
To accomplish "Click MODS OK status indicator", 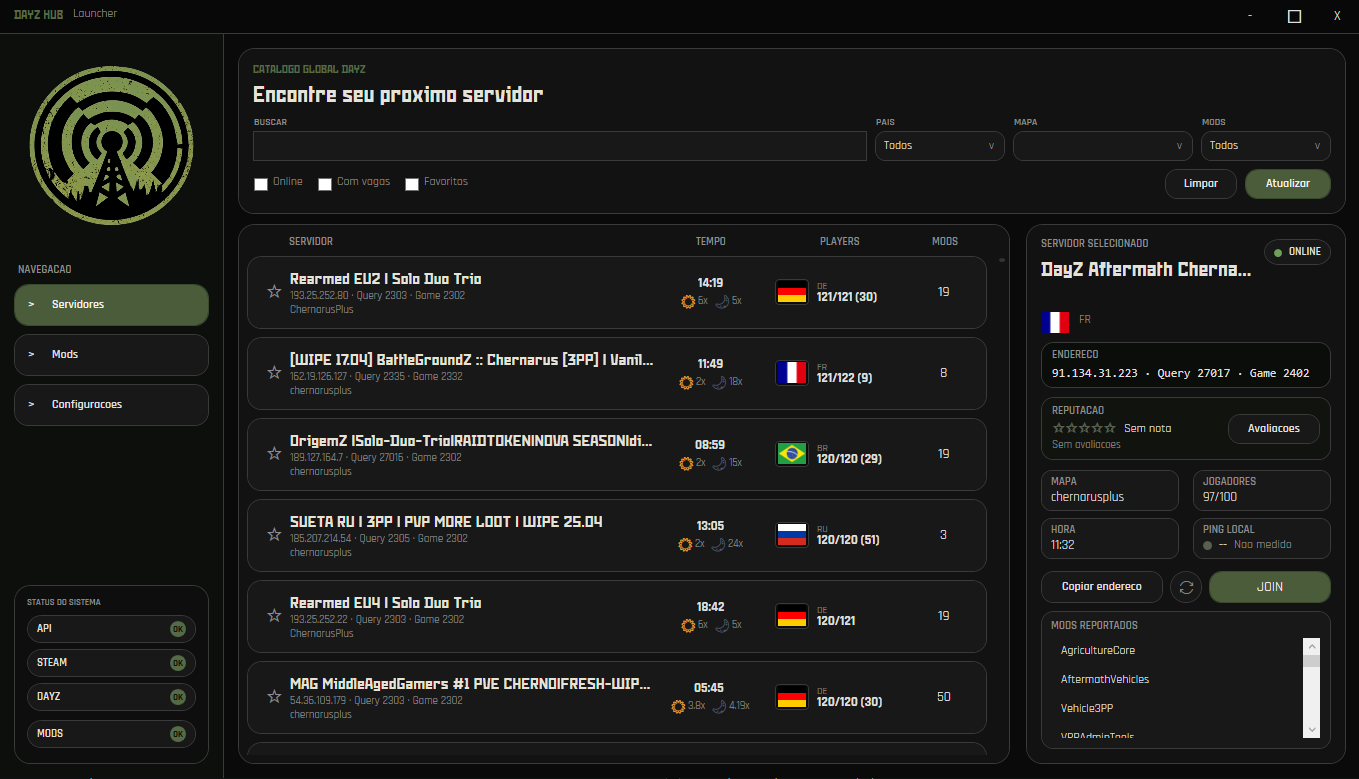I will pos(178,734).
